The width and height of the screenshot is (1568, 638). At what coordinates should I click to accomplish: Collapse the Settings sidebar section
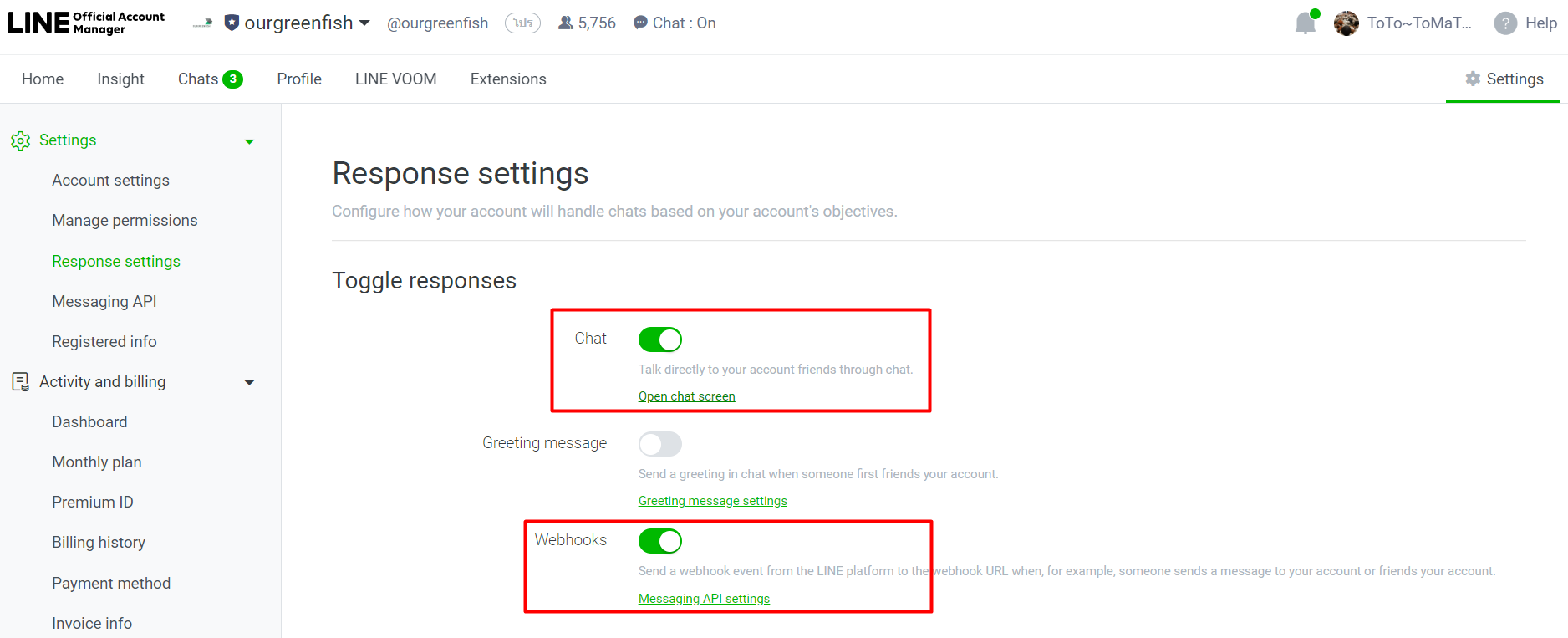pos(248,140)
